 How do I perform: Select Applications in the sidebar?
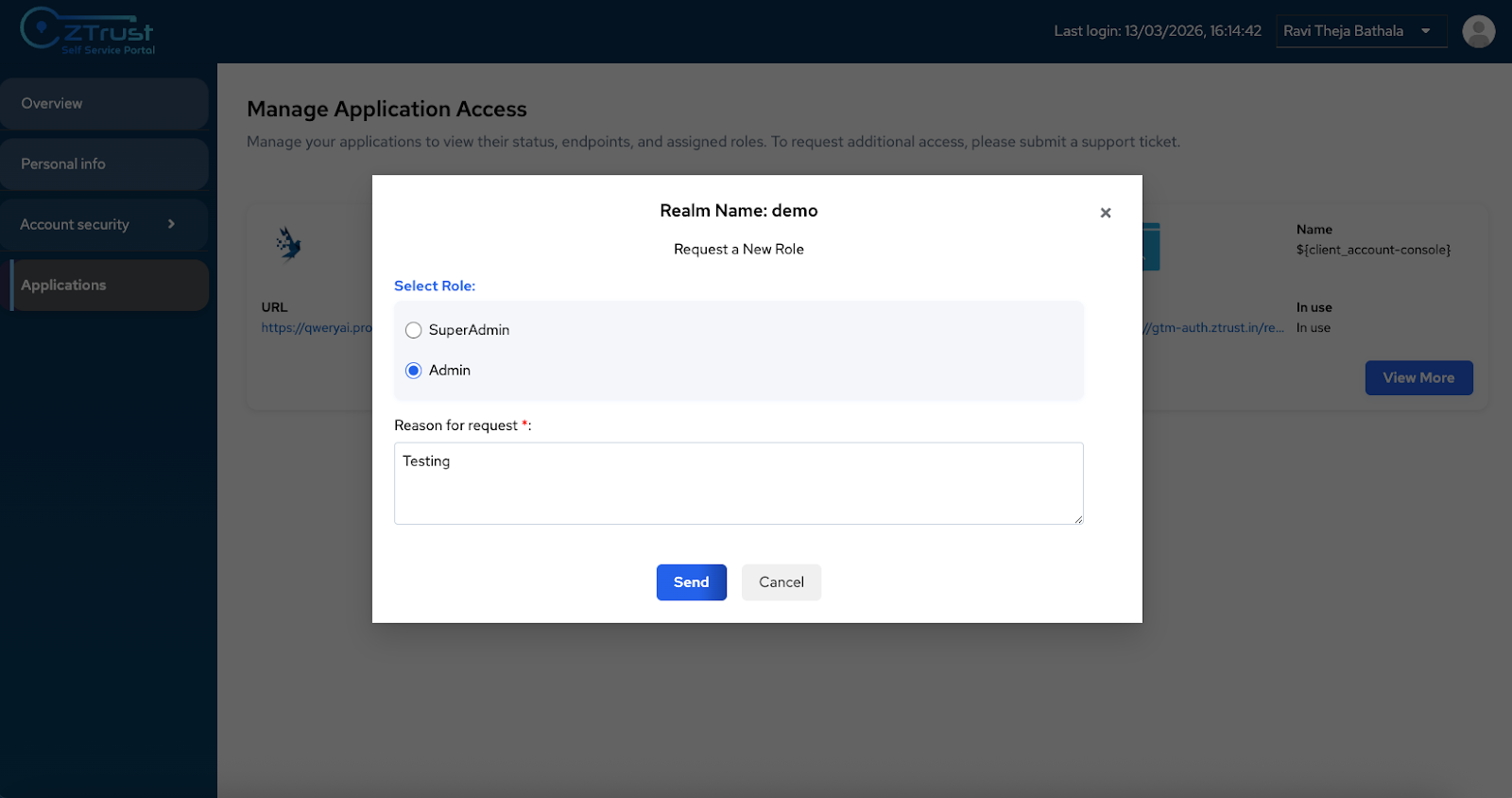tap(109, 286)
